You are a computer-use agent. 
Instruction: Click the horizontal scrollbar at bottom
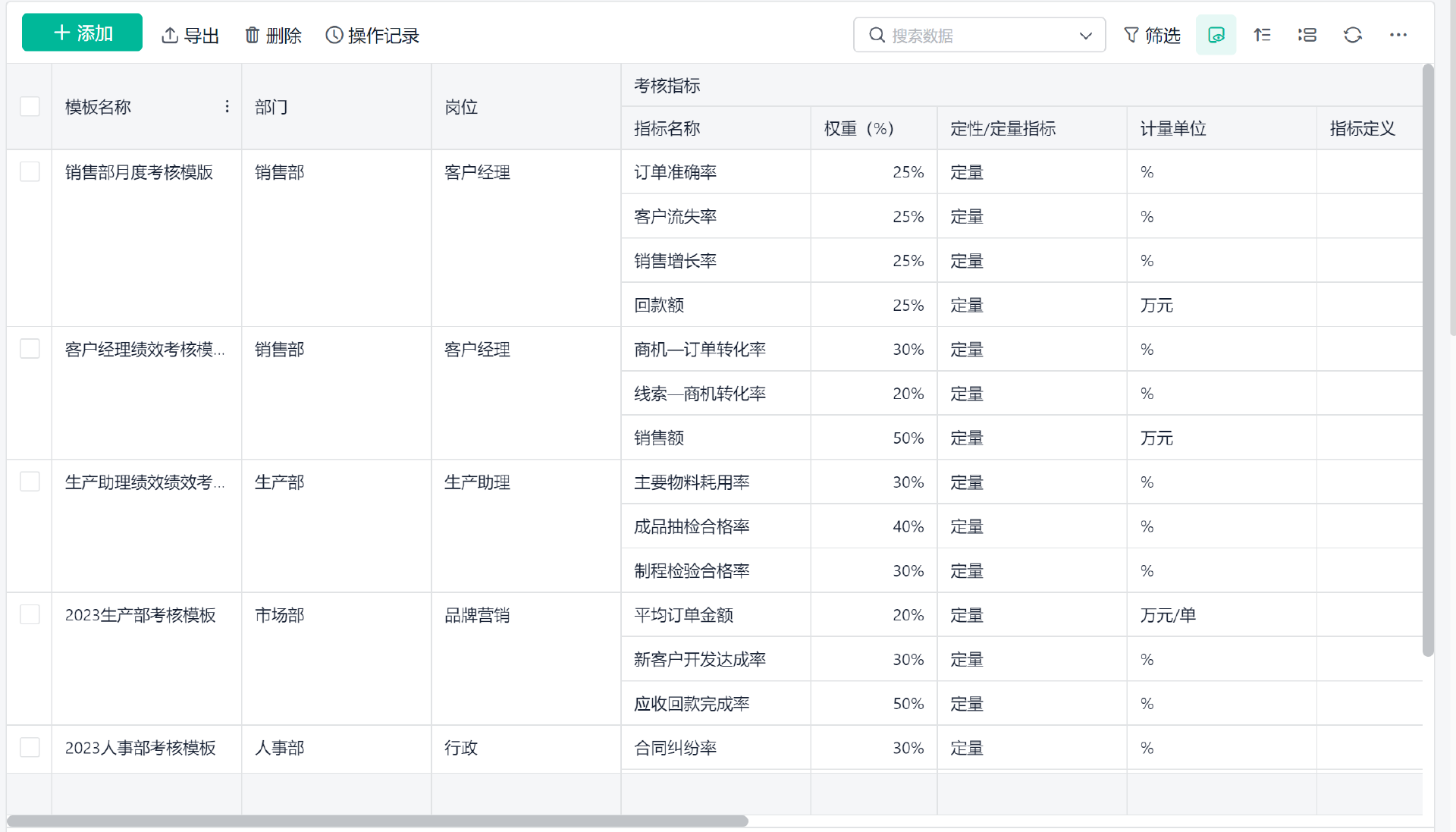(377, 821)
